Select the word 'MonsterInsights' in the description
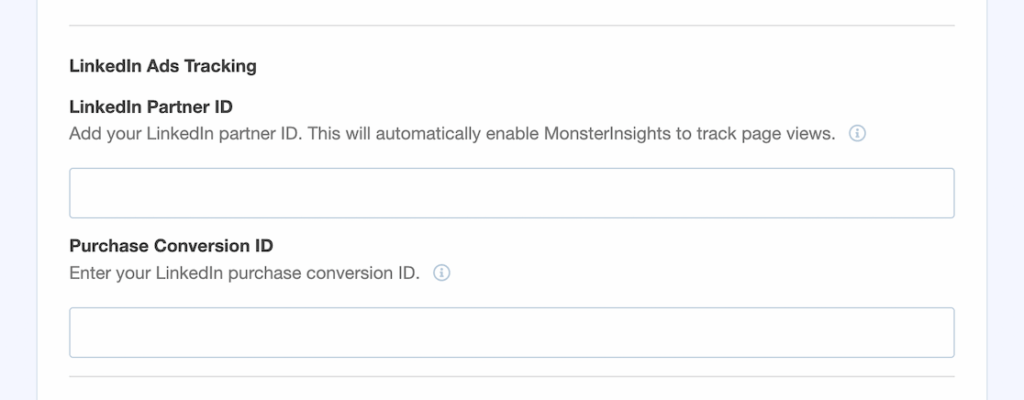Screen dimensions: 1024x400 (603, 134)
